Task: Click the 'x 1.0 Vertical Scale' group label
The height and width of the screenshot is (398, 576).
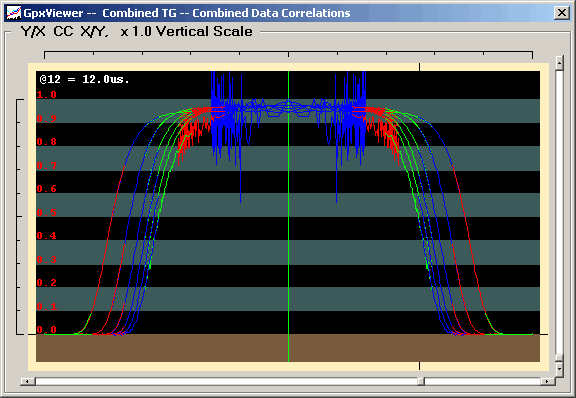Action: point(186,32)
